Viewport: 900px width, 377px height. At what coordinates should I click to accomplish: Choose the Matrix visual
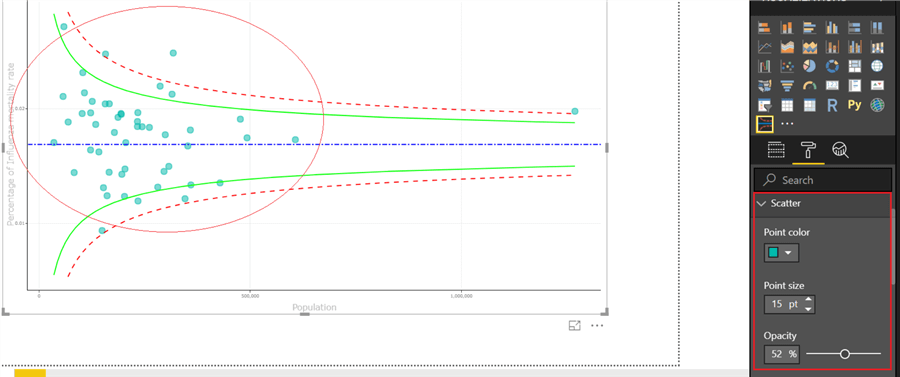(809, 106)
